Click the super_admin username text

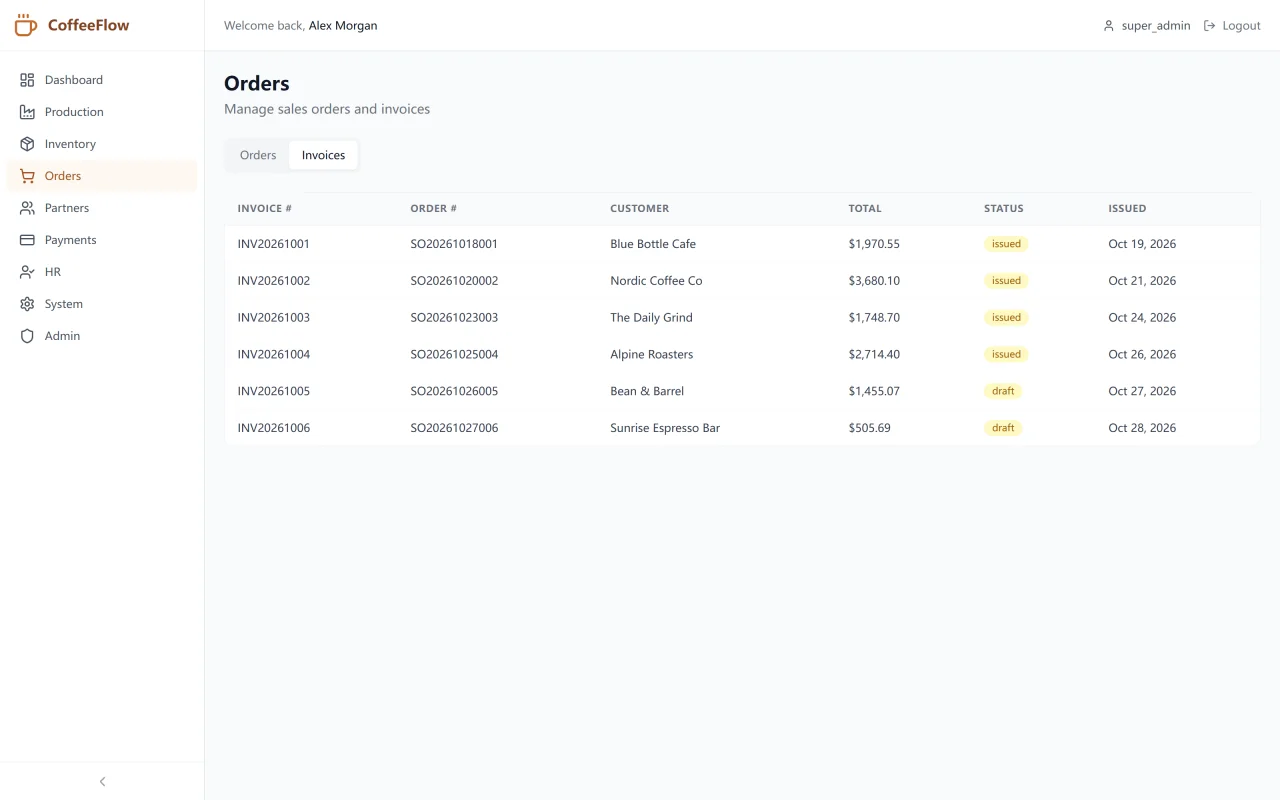click(x=1156, y=26)
